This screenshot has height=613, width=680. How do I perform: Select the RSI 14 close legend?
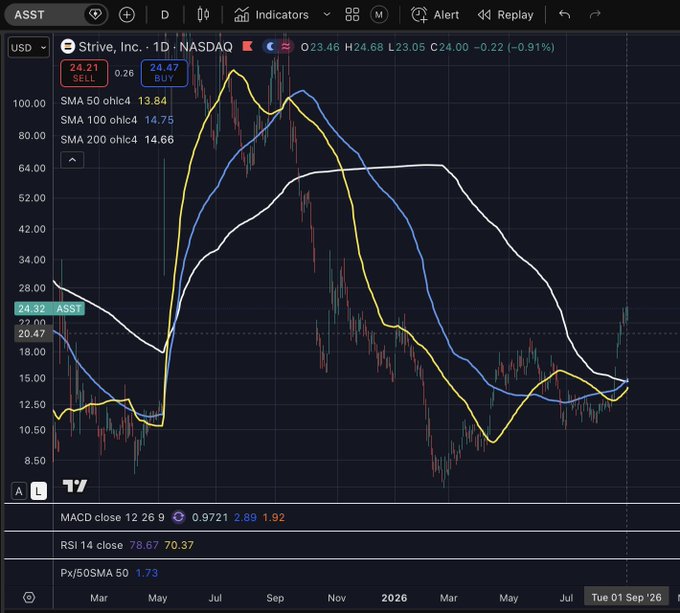tap(92, 545)
